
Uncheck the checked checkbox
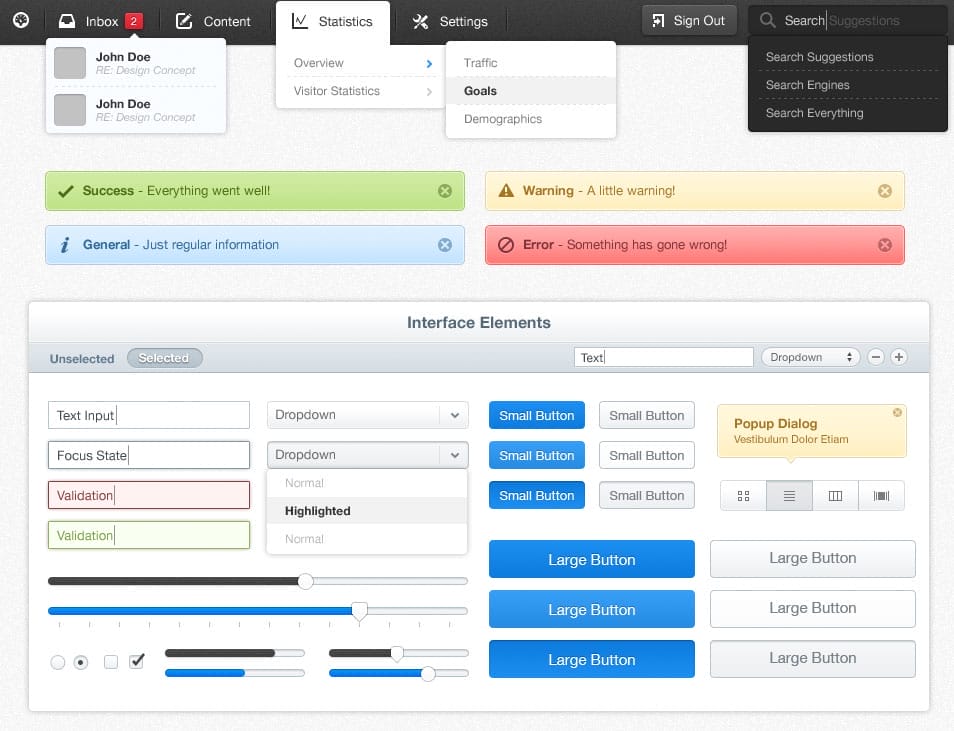pyautogui.click(x=137, y=661)
